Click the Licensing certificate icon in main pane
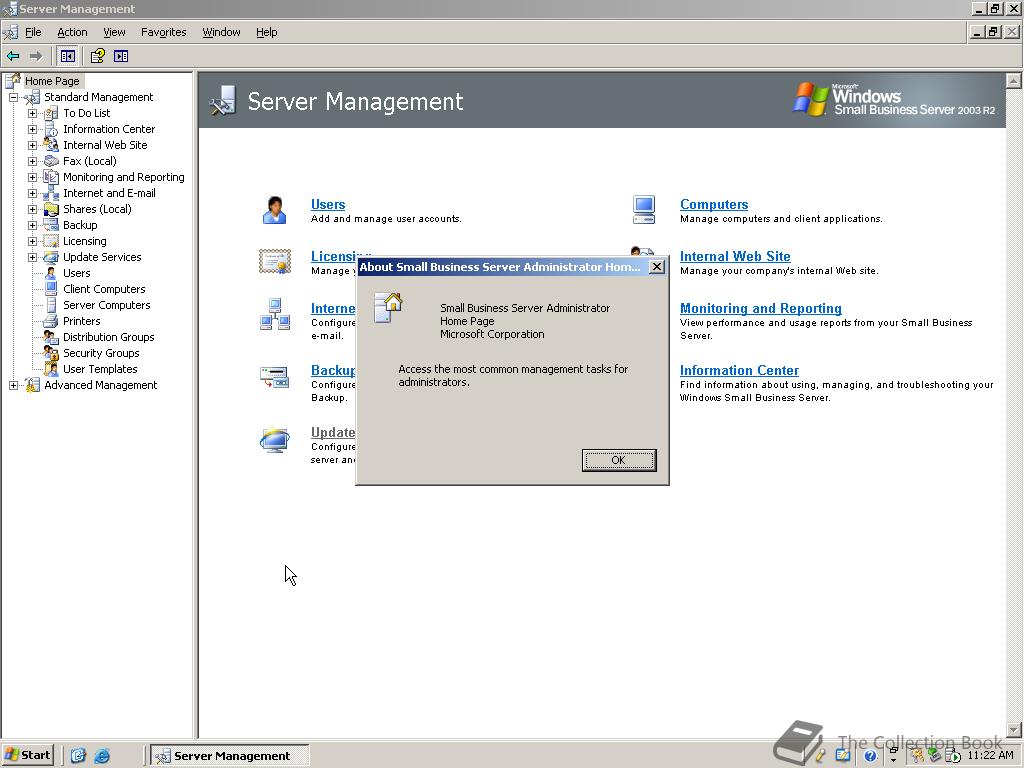The image size is (1024, 768). click(275, 261)
